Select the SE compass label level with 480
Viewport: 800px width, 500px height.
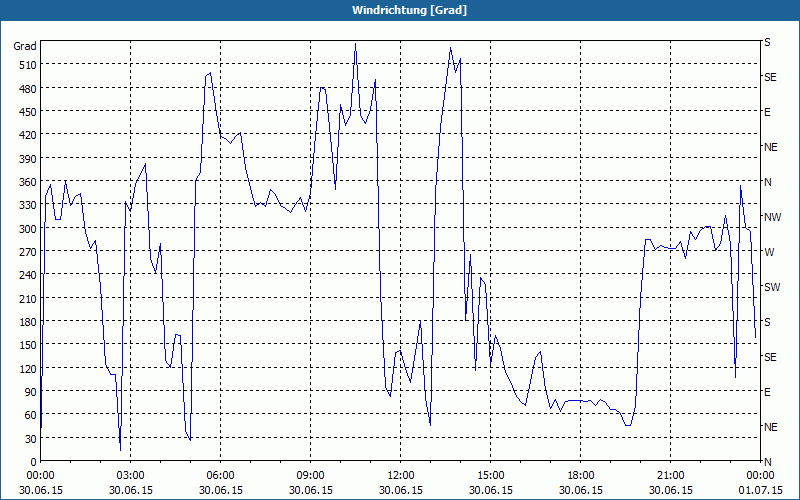[x=770, y=77]
